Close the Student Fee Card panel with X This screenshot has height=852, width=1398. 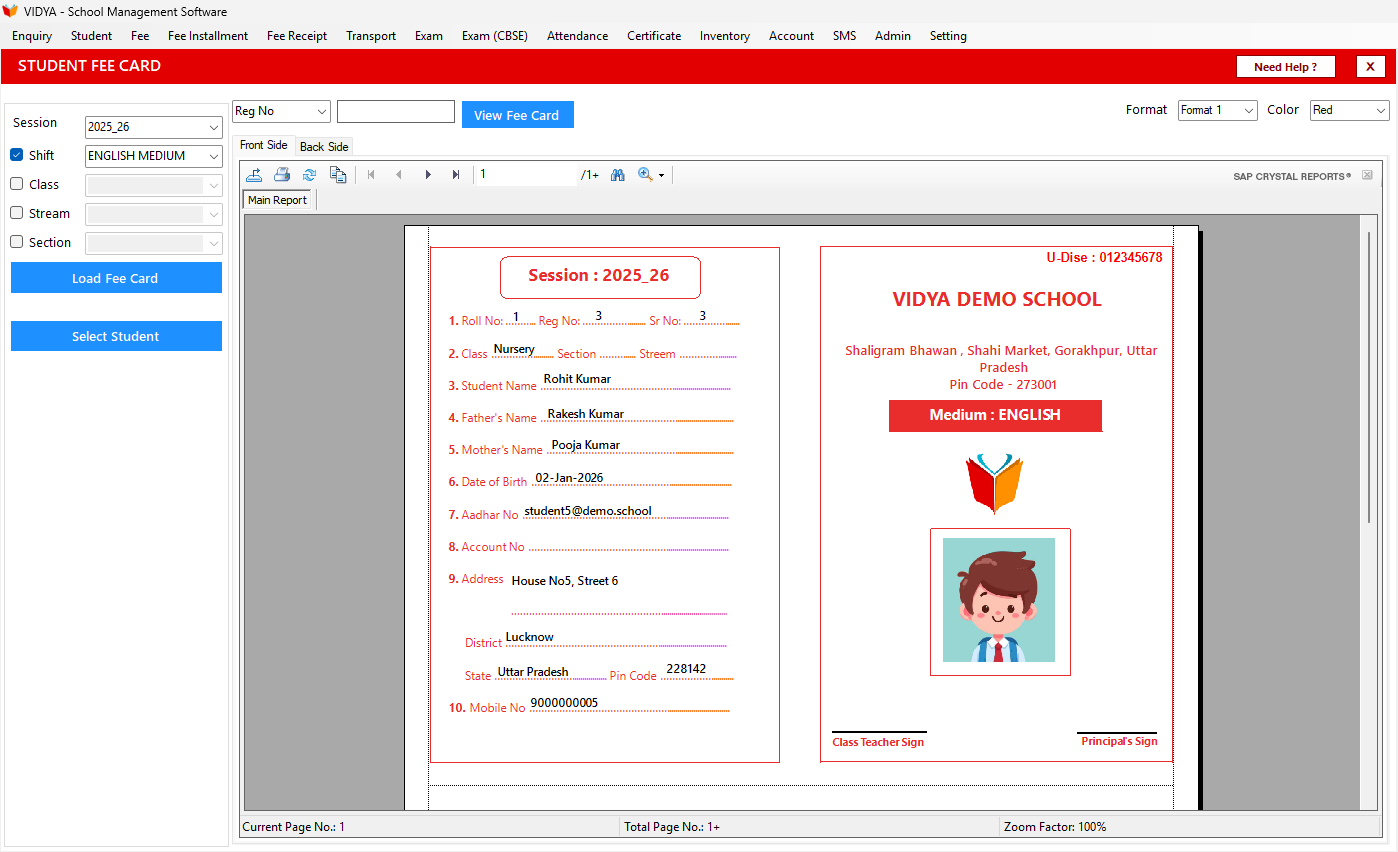(x=1370, y=67)
